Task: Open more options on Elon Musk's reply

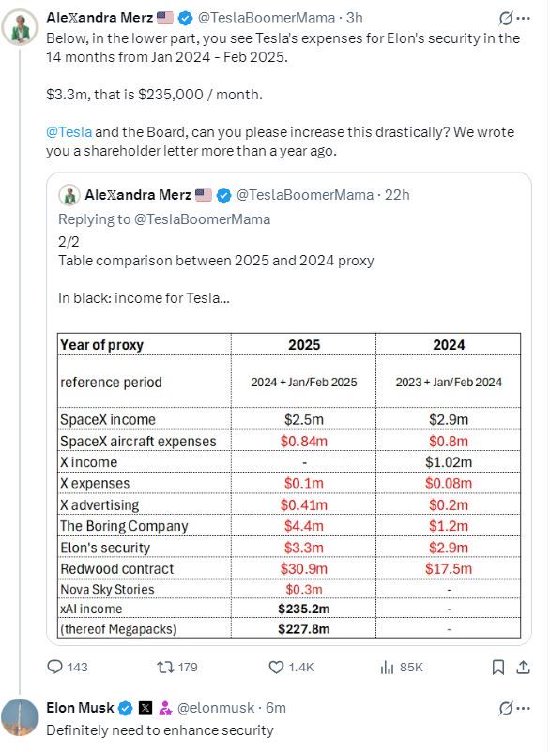Action: pos(524,708)
